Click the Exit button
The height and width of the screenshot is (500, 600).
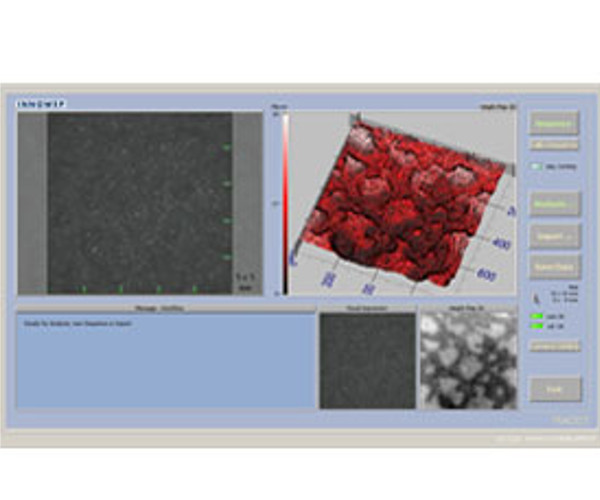point(553,389)
